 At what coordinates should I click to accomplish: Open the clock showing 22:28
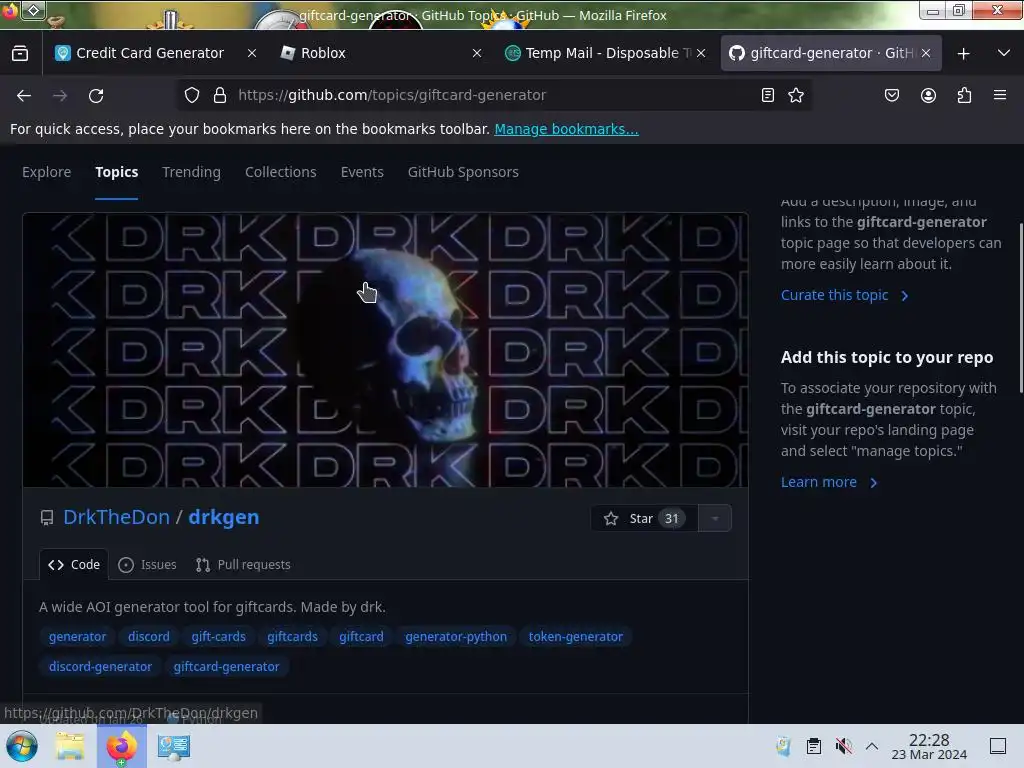click(x=929, y=746)
